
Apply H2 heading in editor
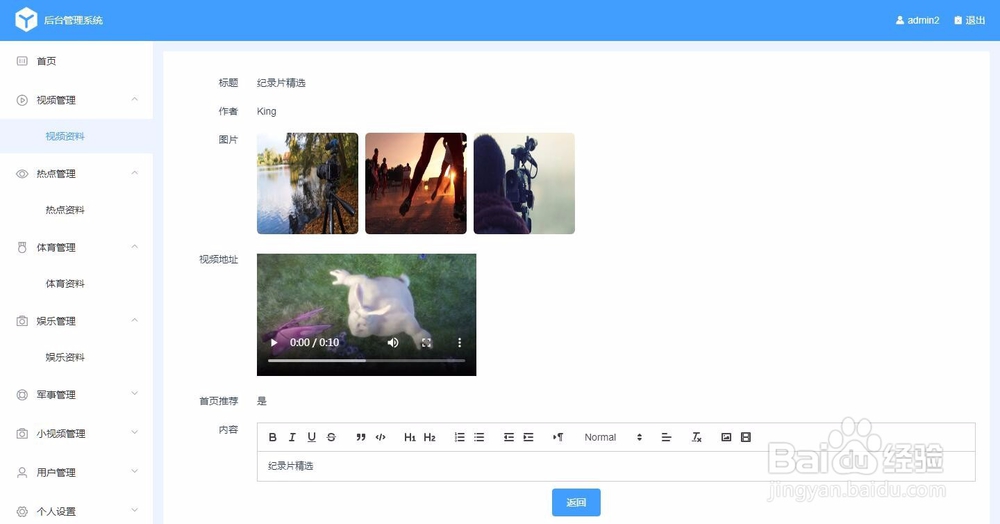pyautogui.click(x=429, y=437)
